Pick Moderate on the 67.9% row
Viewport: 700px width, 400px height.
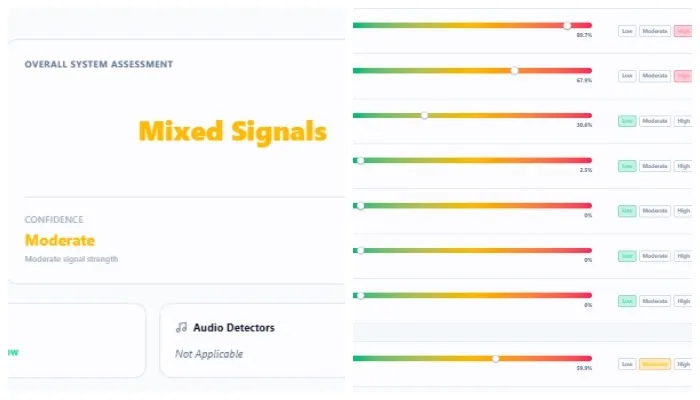(x=655, y=76)
